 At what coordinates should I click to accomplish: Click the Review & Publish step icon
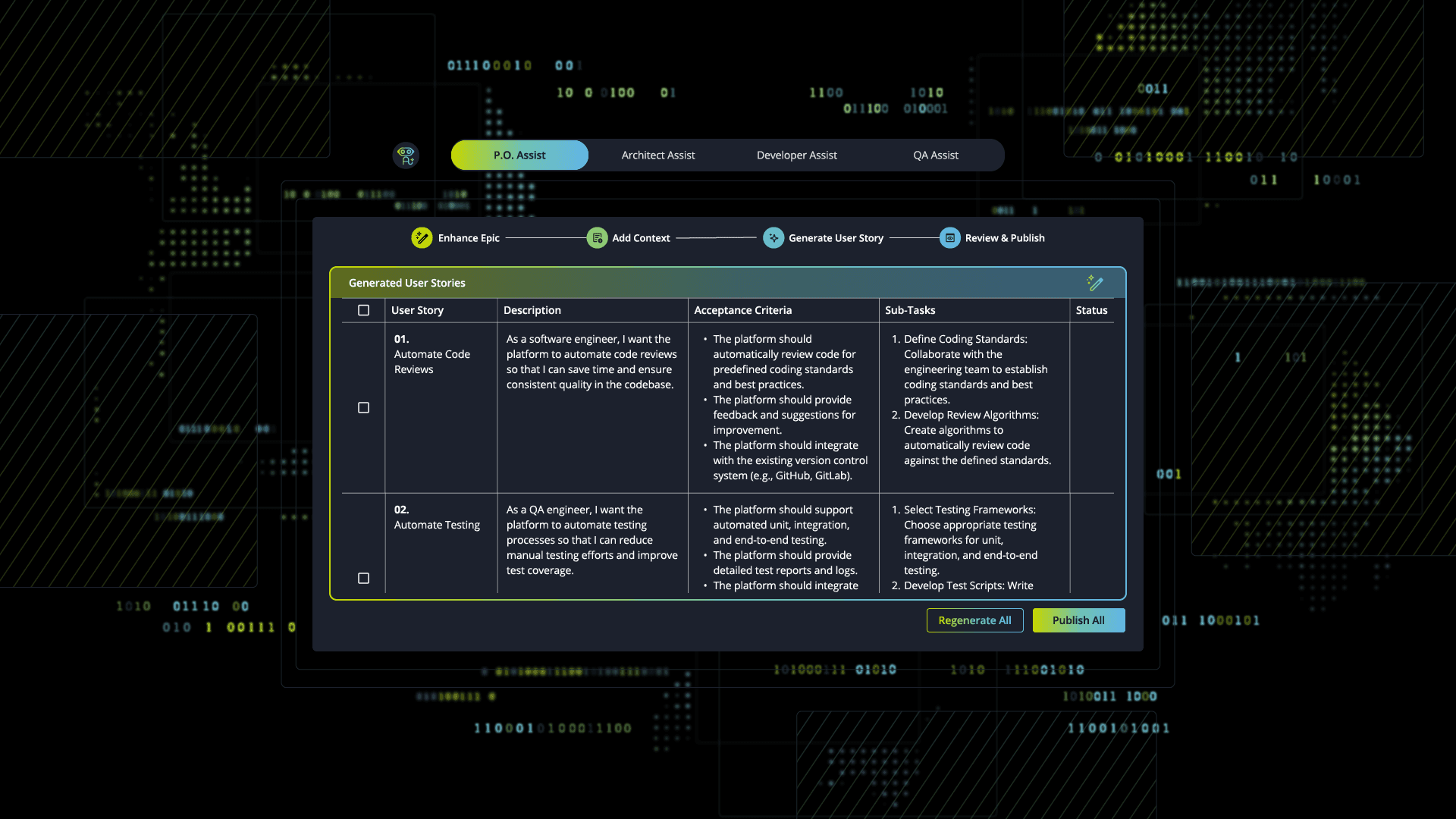click(950, 238)
